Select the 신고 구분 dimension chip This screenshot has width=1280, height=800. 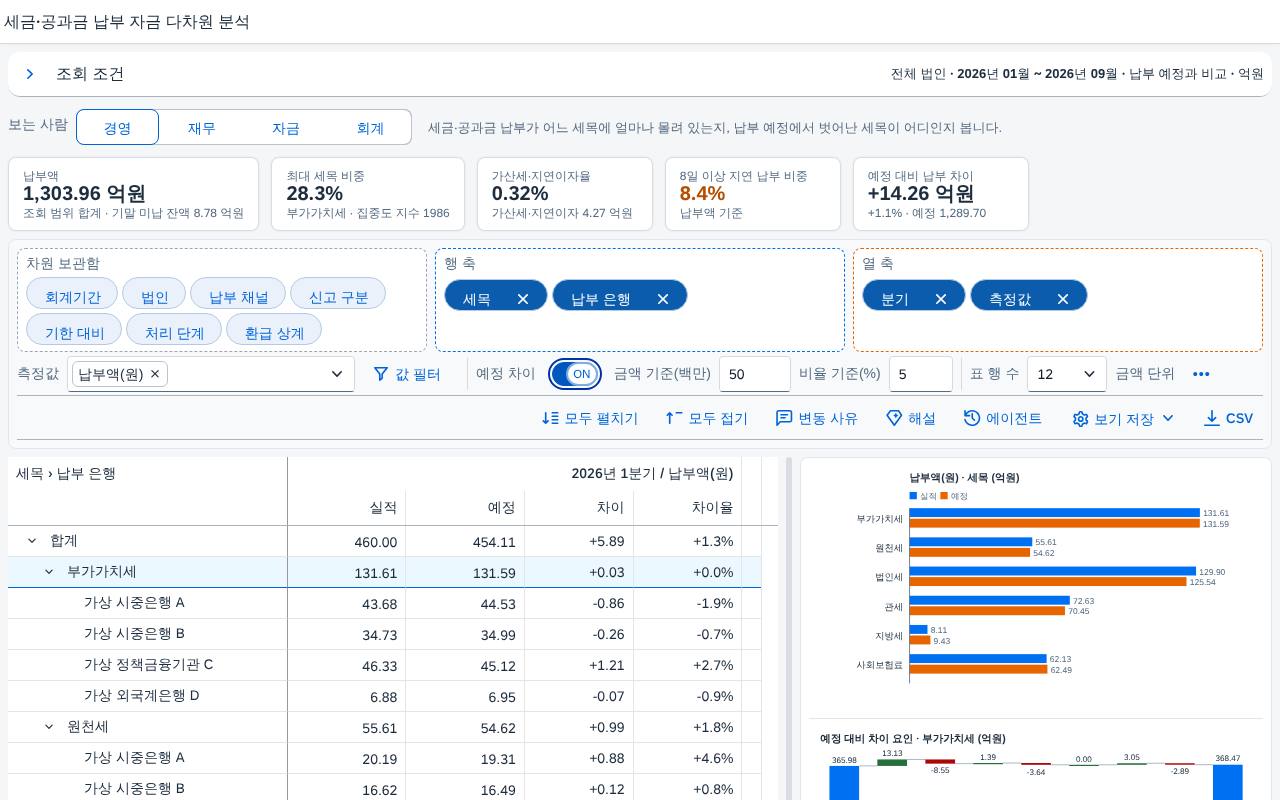pos(338,295)
